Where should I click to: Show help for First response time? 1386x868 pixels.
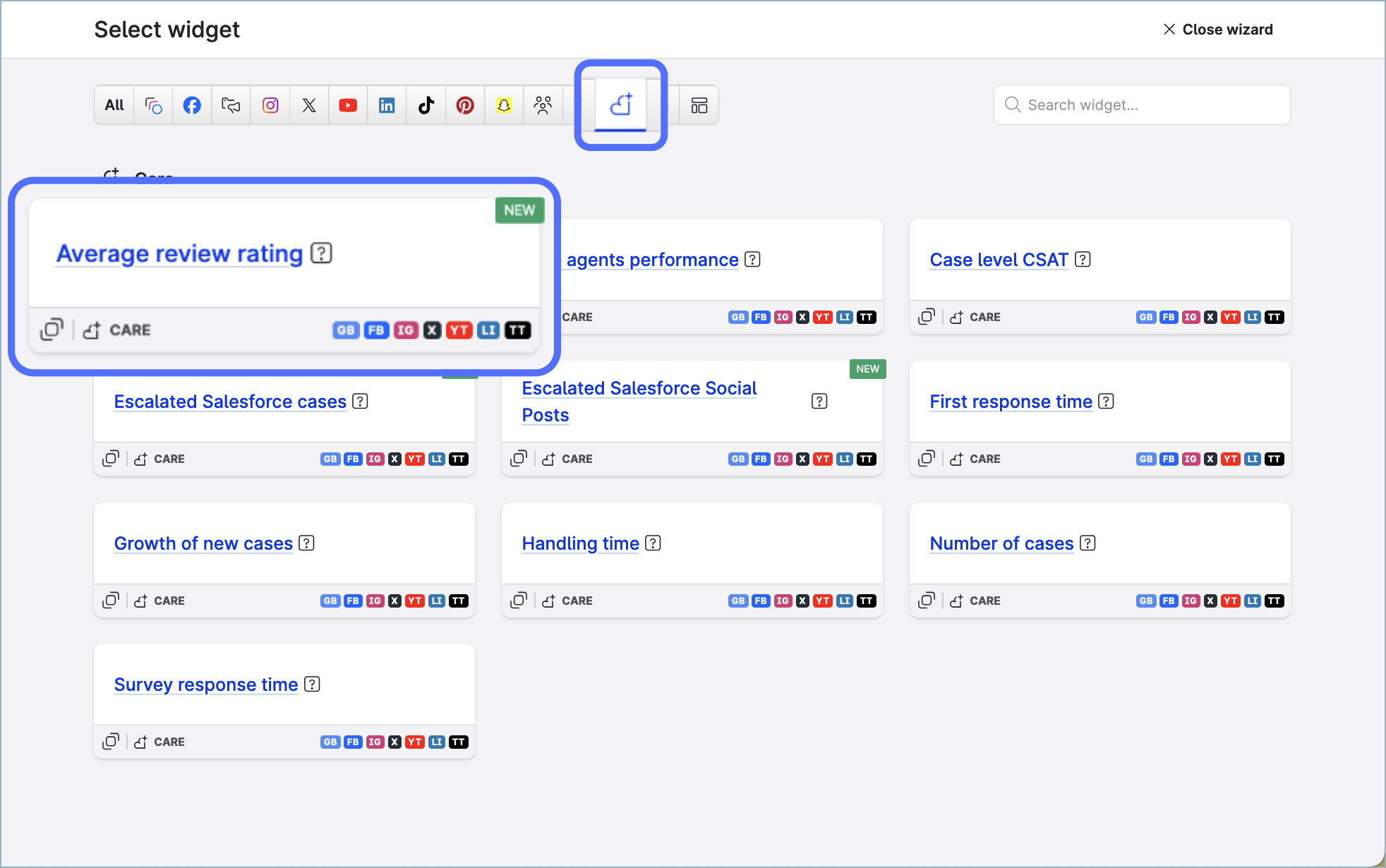(x=1107, y=402)
